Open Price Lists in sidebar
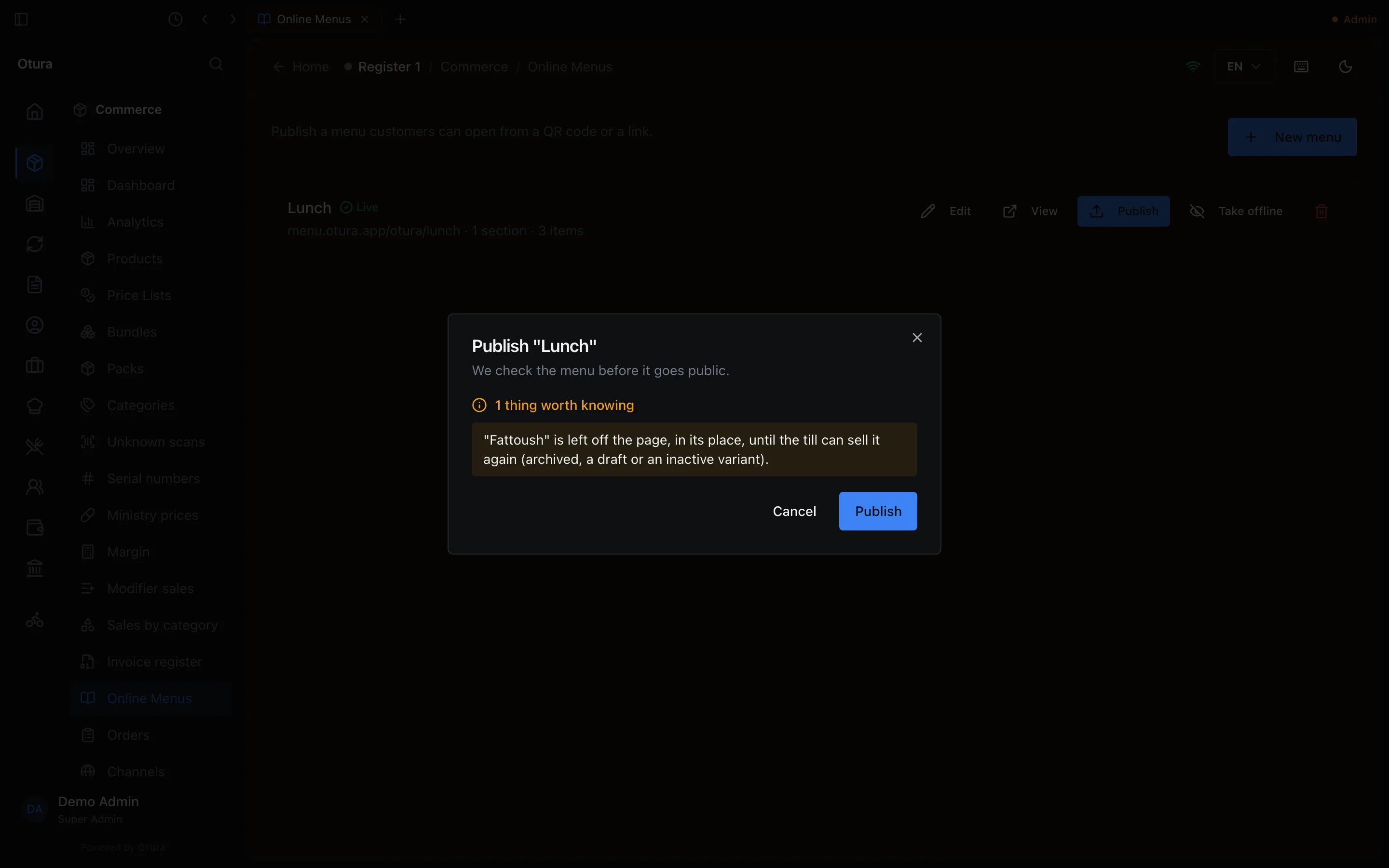Image resolution: width=1389 pixels, height=868 pixels. (151, 296)
